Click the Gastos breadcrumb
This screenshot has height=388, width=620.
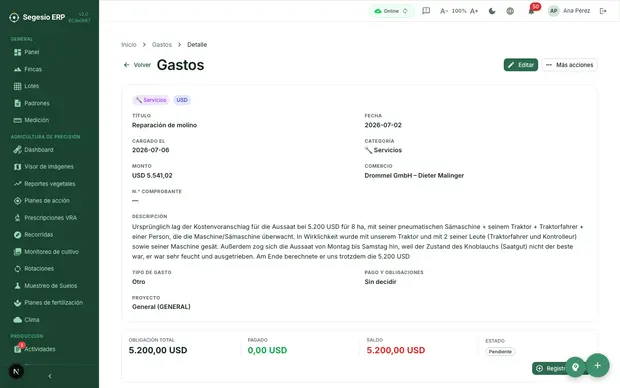tap(162, 45)
